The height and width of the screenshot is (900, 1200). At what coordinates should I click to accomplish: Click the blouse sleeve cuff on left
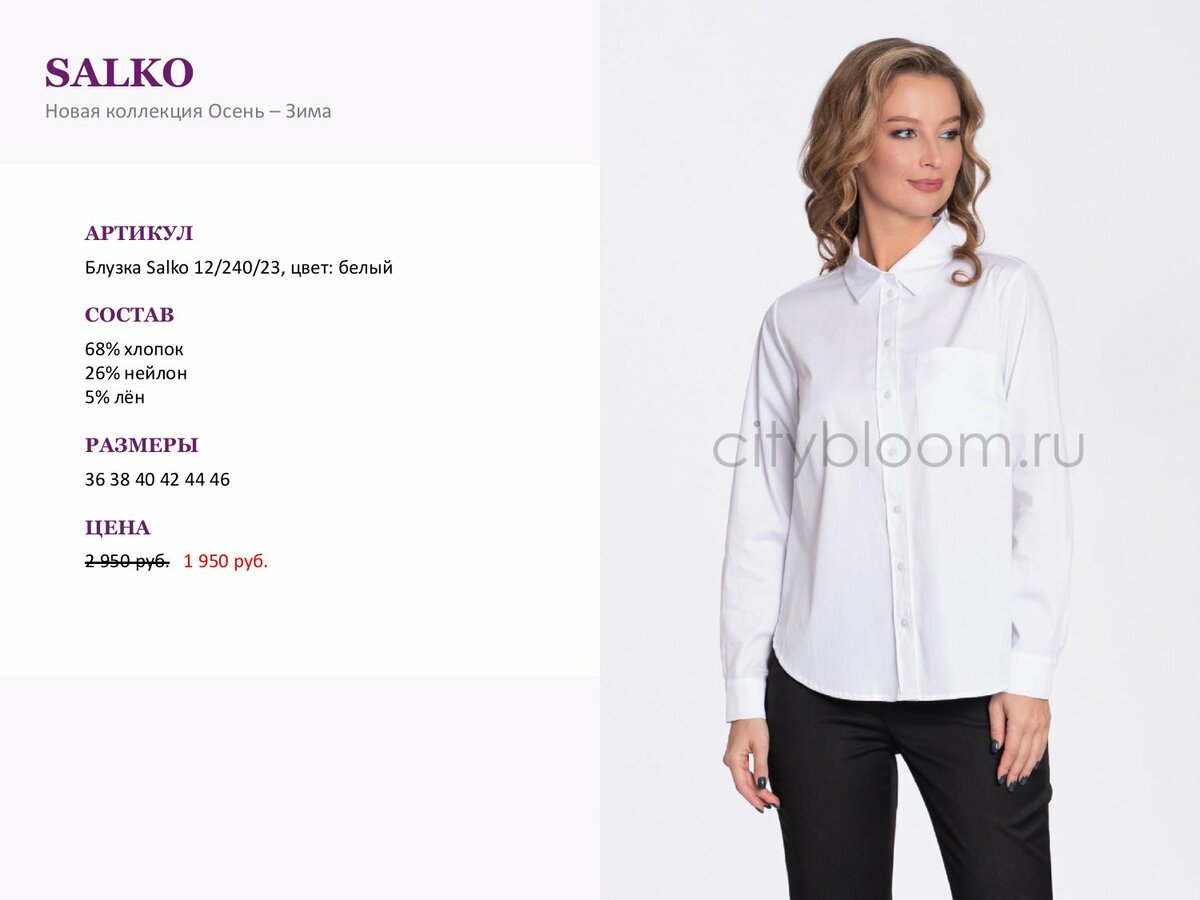pos(744,698)
